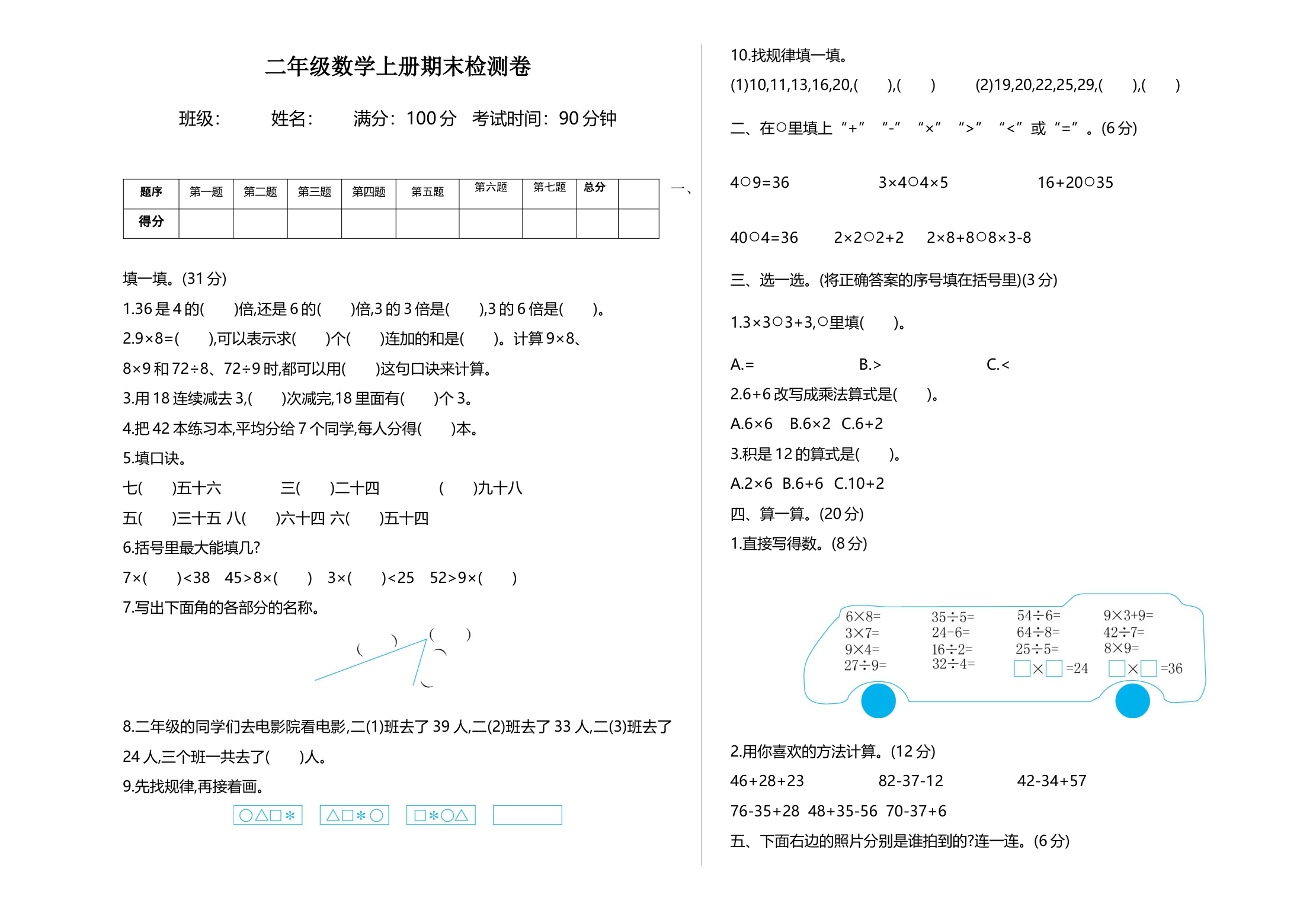The width and height of the screenshot is (1316, 910).
Task: Click the 第二题 table cell
Action: [260, 194]
